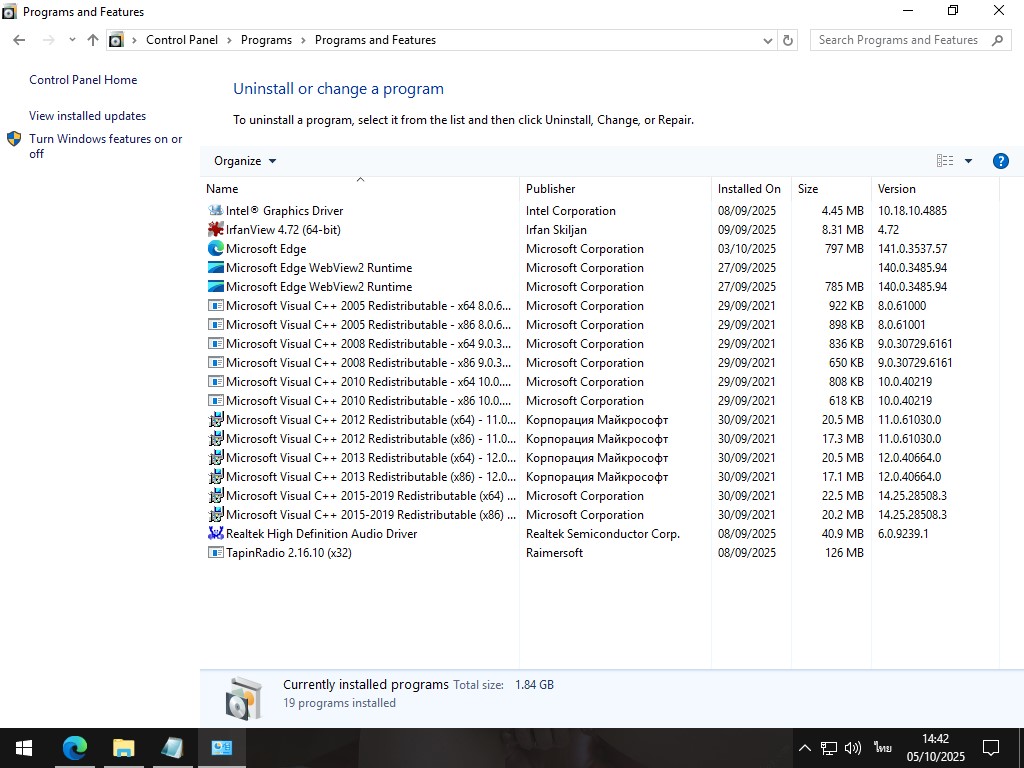
Task: Click icon of Visual C++ 2012 (x64) row
Action: 216,419
